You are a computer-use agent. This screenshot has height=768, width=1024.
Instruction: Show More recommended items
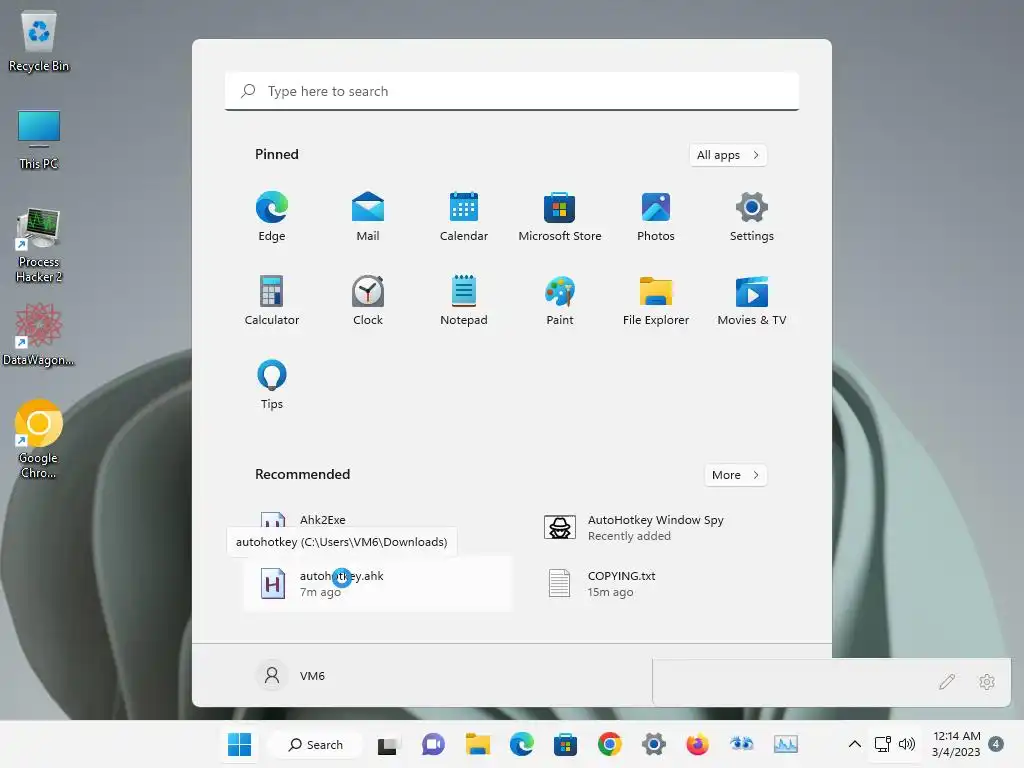735,475
